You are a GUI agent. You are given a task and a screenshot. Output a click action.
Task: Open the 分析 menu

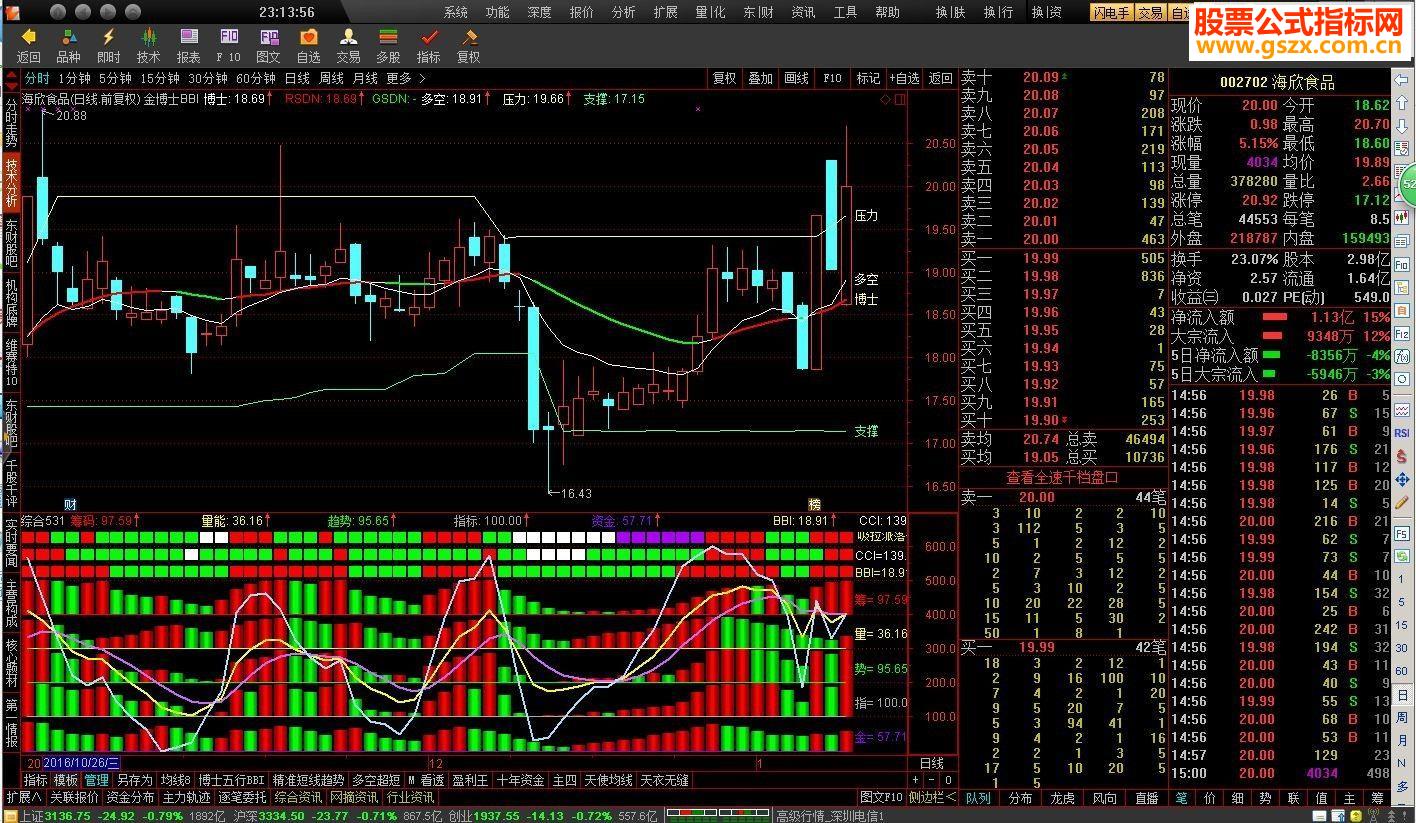click(x=623, y=12)
